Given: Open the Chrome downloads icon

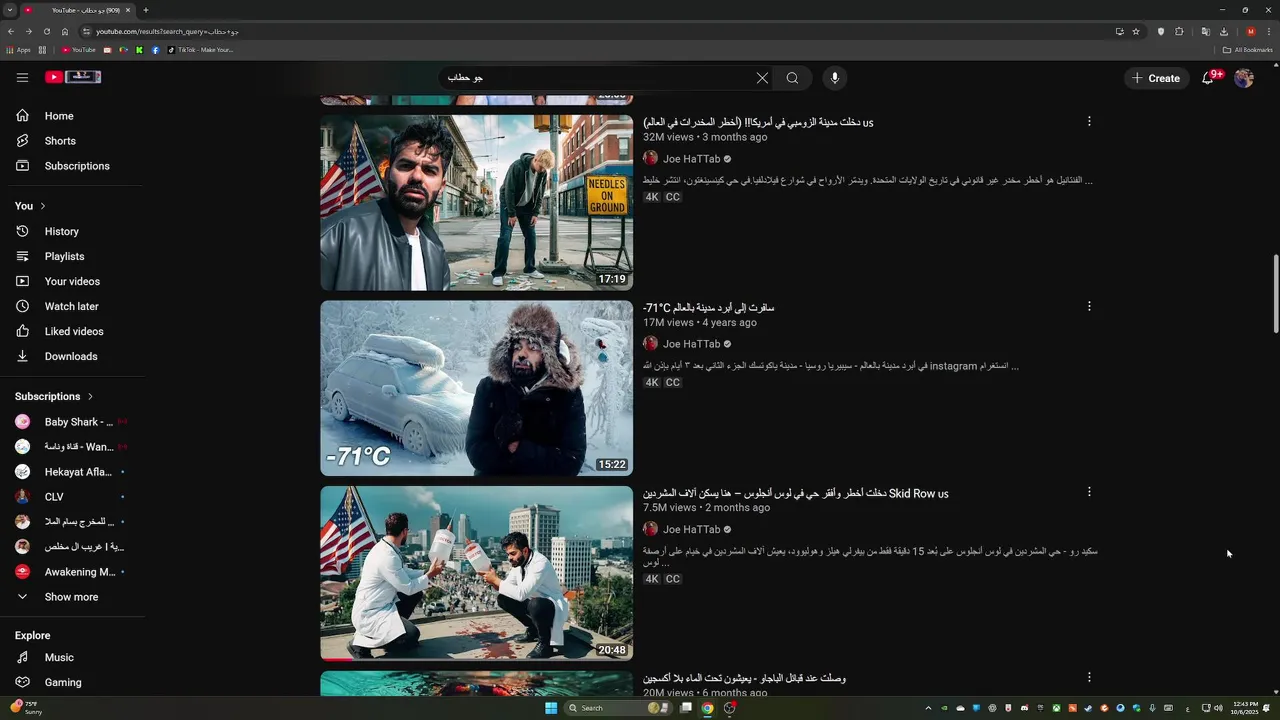Looking at the screenshot, I should pyautogui.click(x=1224, y=31).
